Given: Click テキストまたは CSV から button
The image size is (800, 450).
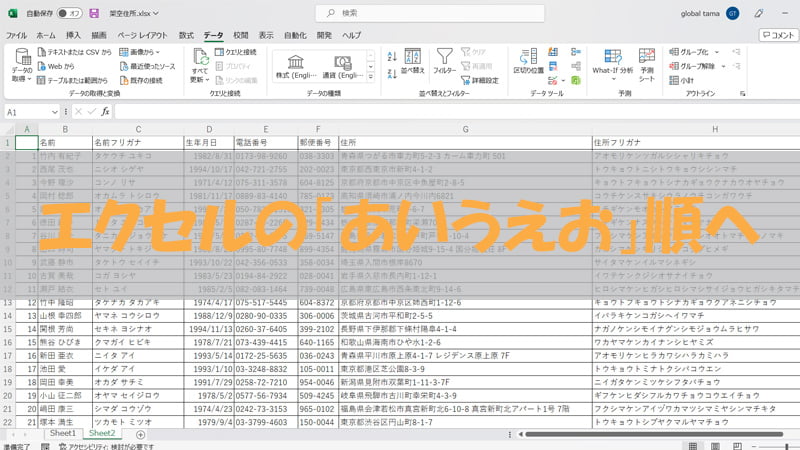Looking at the screenshot, I should pyautogui.click(x=76, y=50).
